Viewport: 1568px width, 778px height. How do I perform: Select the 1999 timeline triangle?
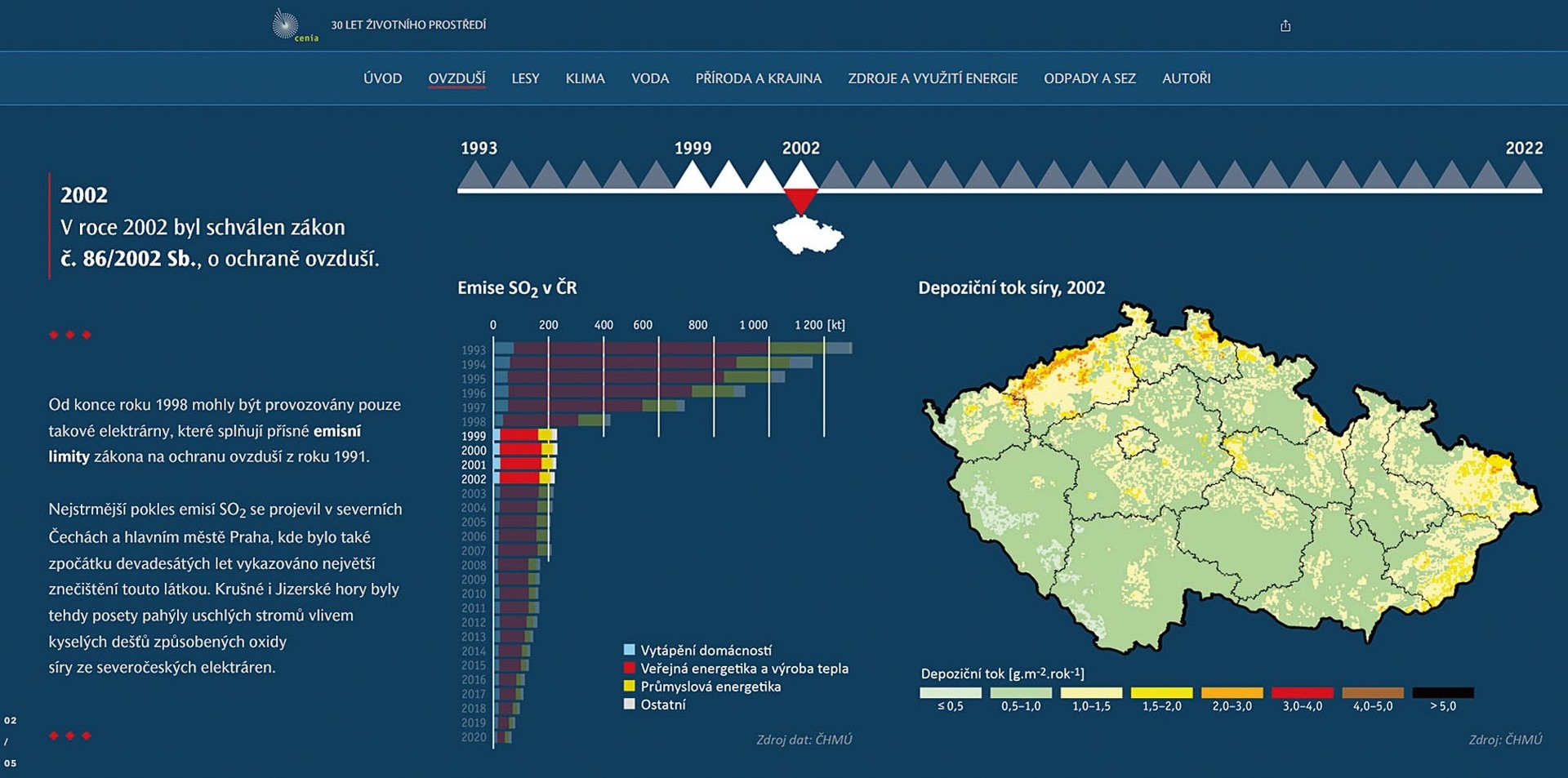693,176
